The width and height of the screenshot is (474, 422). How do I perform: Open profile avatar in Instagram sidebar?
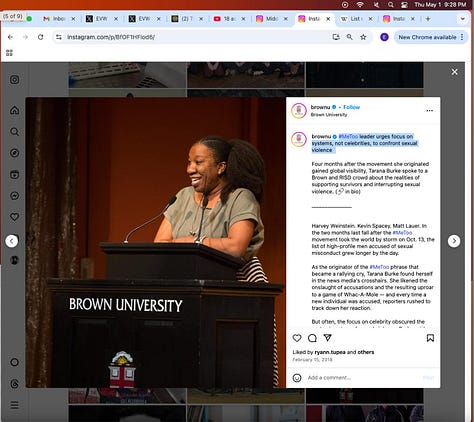(14, 260)
